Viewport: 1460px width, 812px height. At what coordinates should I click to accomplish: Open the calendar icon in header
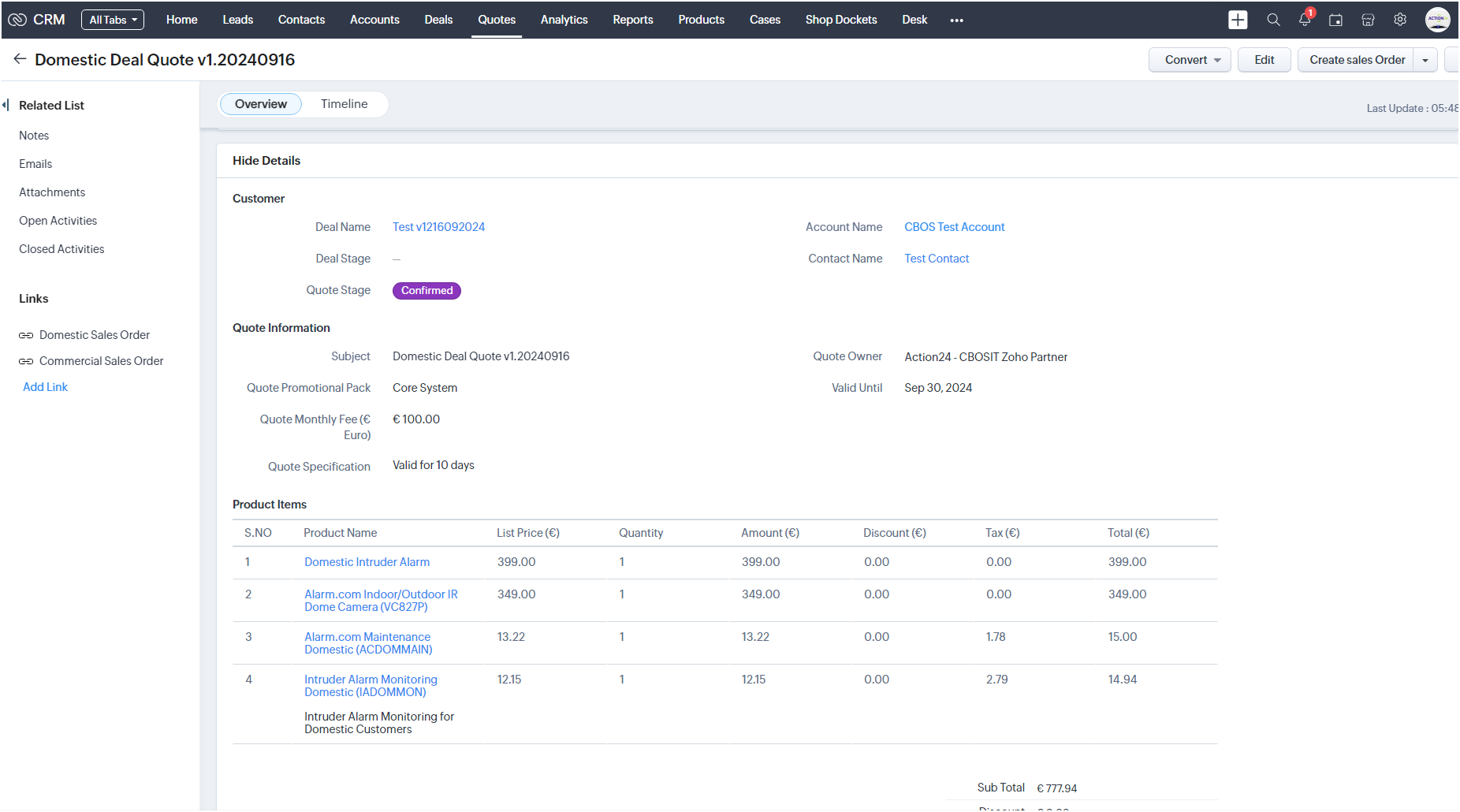[1335, 20]
